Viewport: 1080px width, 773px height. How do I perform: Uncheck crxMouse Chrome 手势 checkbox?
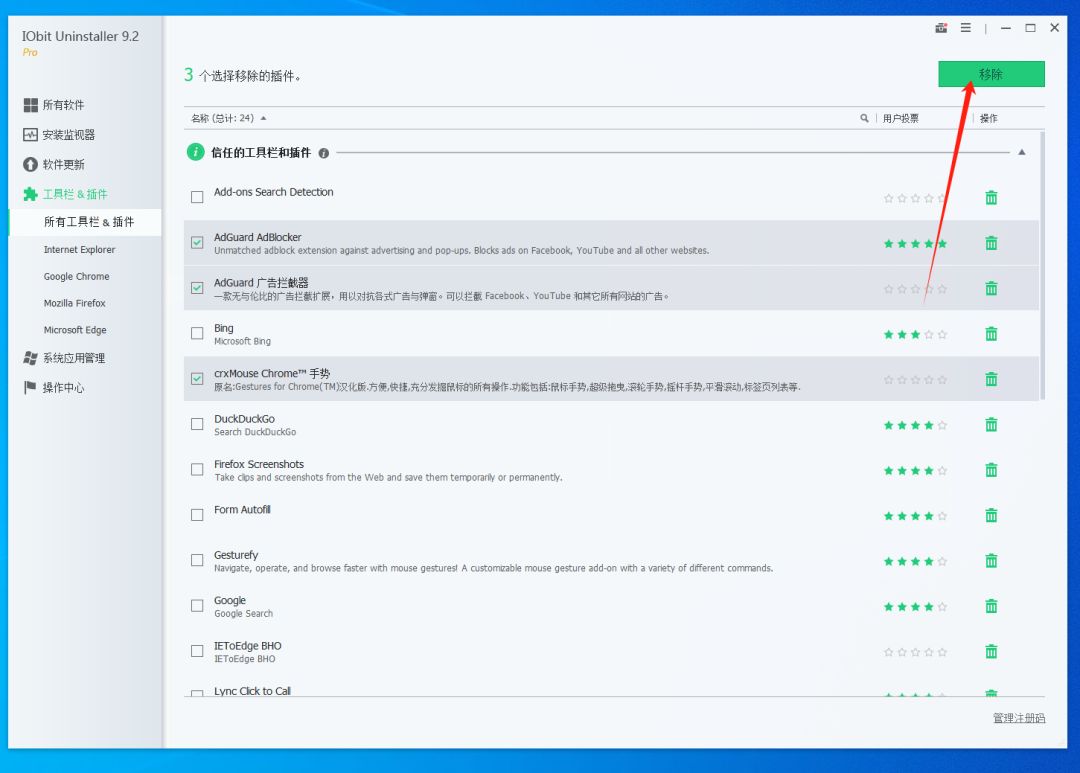click(x=197, y=379)
